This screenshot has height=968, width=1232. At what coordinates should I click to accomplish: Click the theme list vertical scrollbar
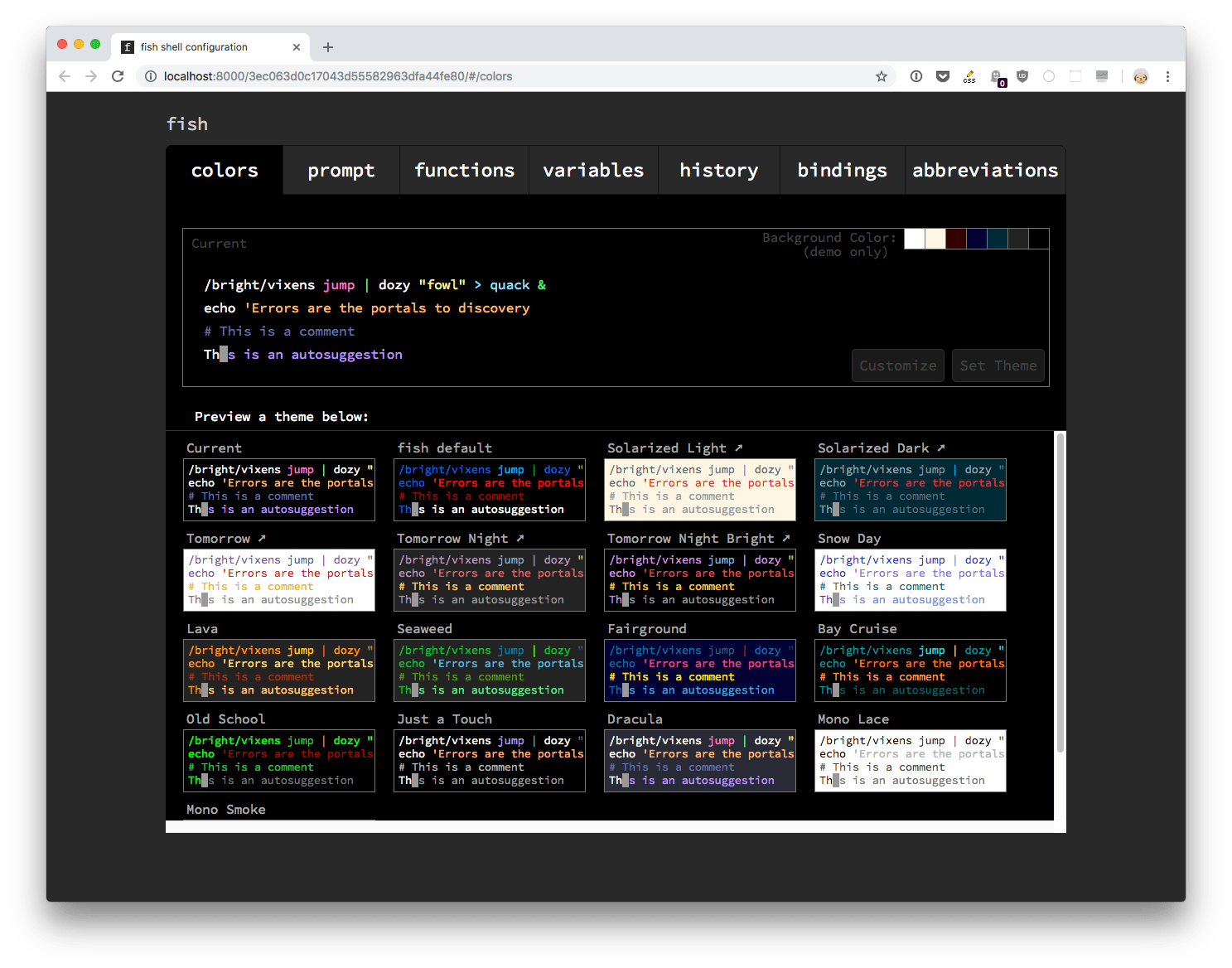click(x=1060, y=592)
